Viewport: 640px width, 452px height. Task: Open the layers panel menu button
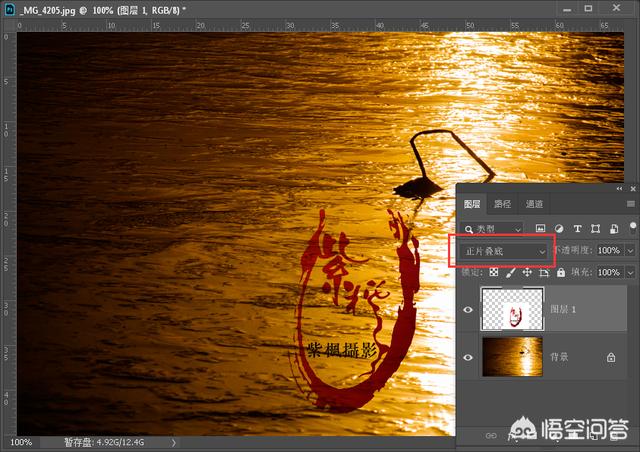630,204
